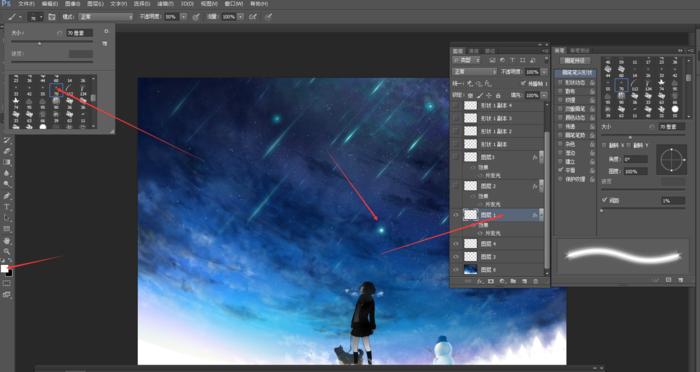Select the Type (T) tool

point(7,207)
